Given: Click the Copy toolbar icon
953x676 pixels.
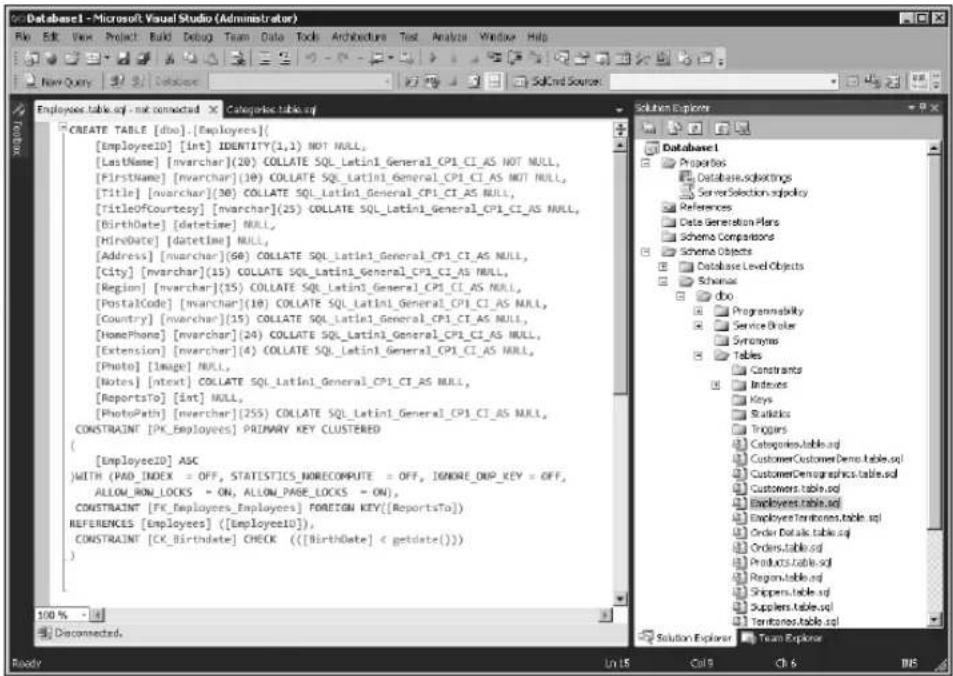Looking at the screenshot, I should click(x=191, y=58).
